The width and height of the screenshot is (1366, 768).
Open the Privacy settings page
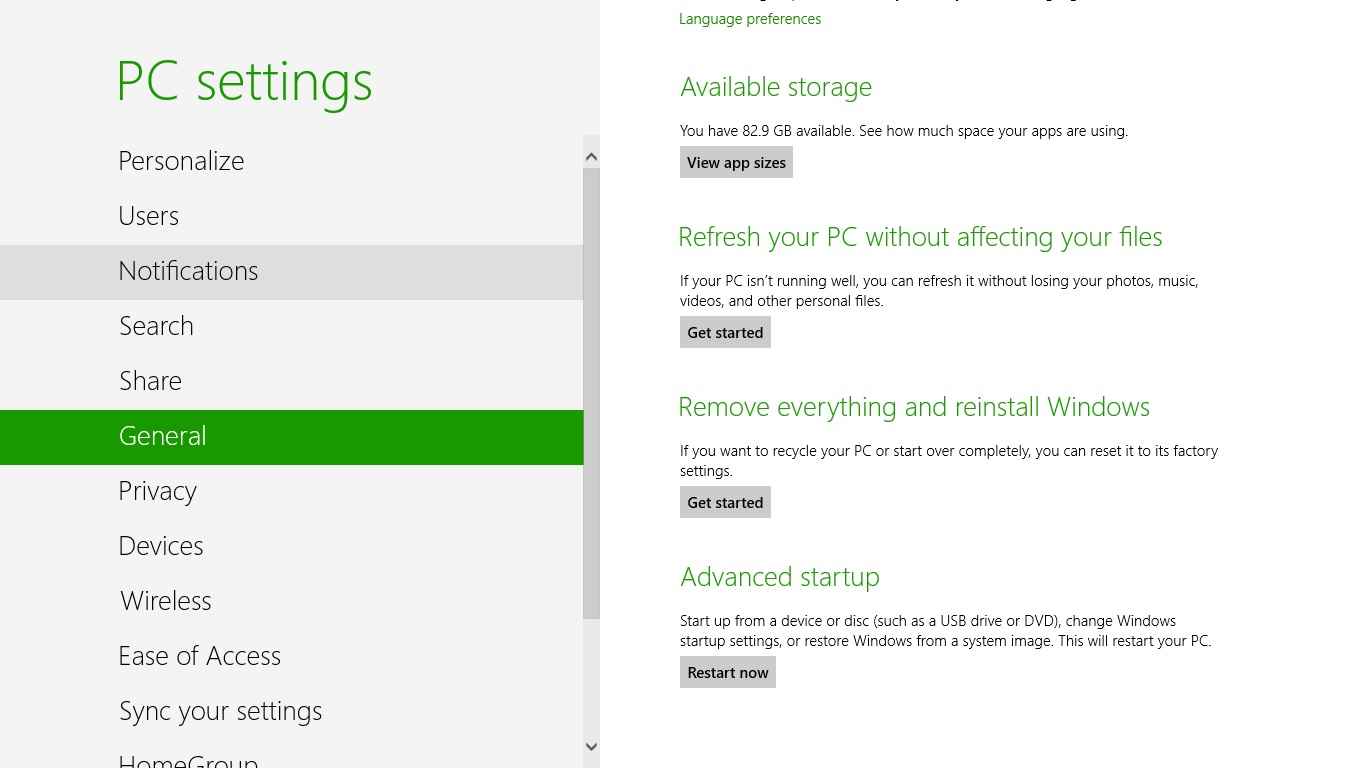click(157, 490)
